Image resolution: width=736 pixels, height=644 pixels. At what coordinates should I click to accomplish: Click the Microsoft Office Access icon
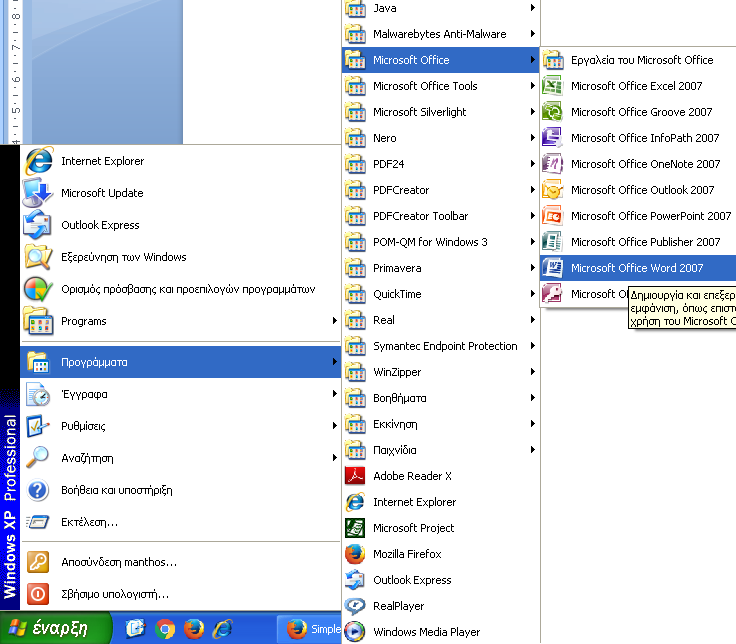point(552,294)
